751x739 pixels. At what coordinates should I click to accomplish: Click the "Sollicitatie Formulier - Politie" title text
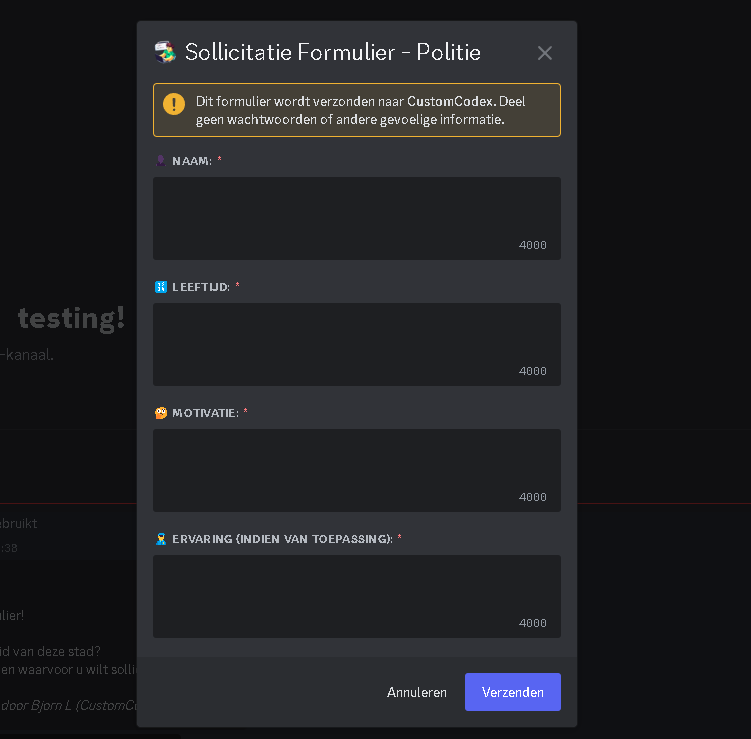pos(333,53)
